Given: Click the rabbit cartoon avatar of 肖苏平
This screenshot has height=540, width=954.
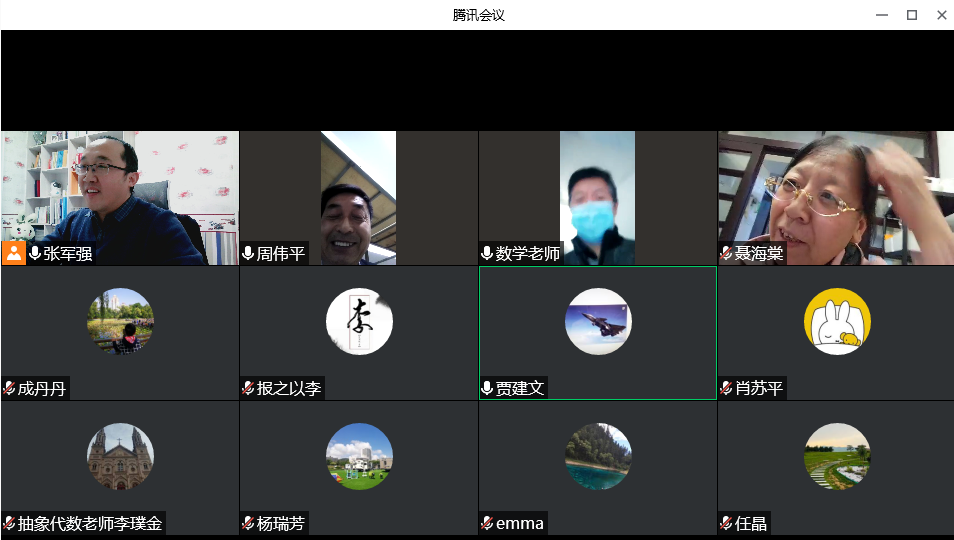Looking at the screenshot, I should click(x=837, y=321).
